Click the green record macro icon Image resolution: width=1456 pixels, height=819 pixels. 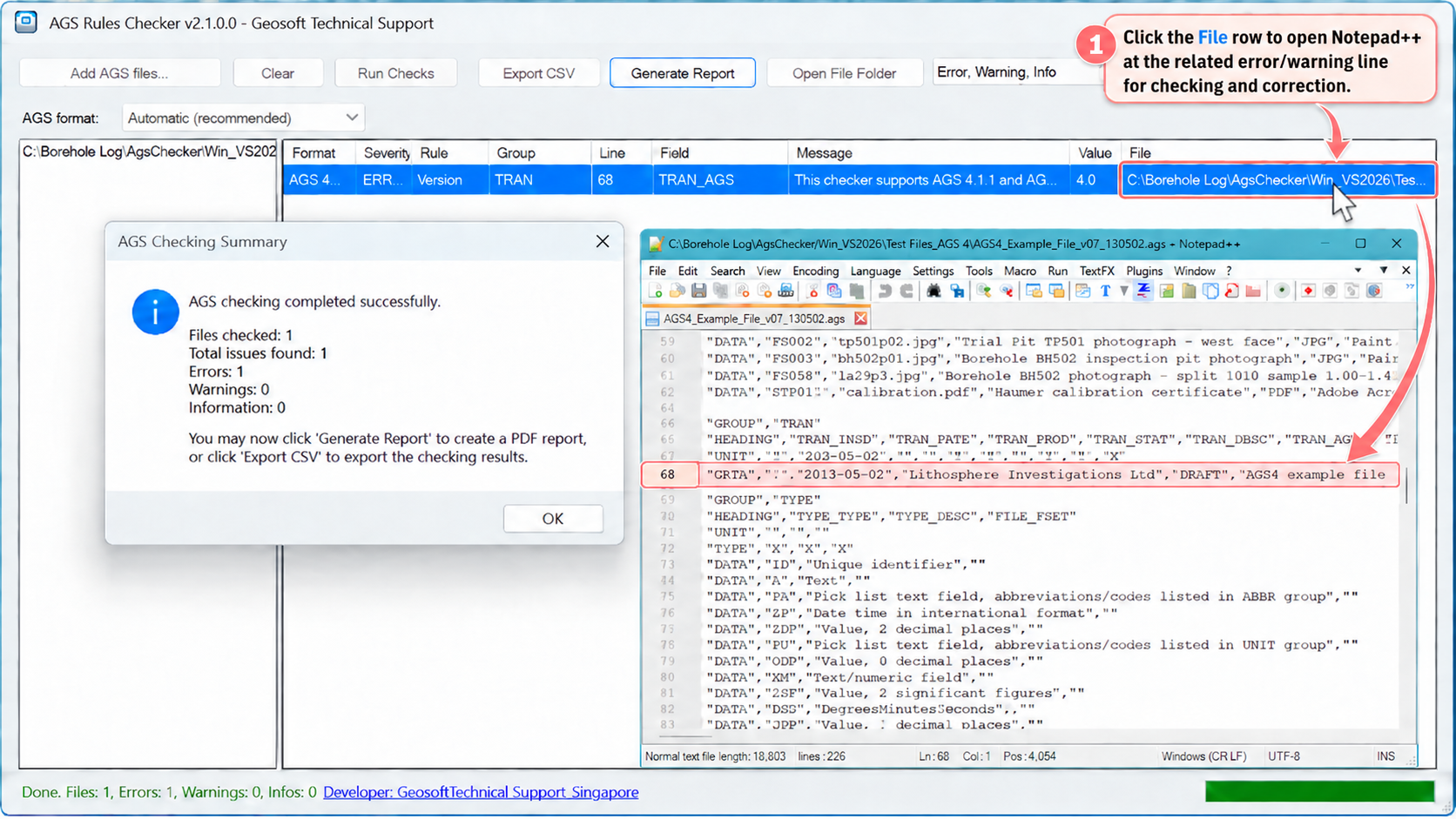[x=1282, y=291]
